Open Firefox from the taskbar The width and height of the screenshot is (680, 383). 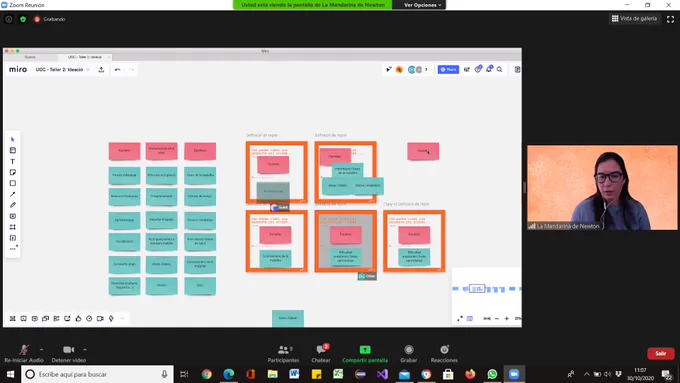[470, 374]
